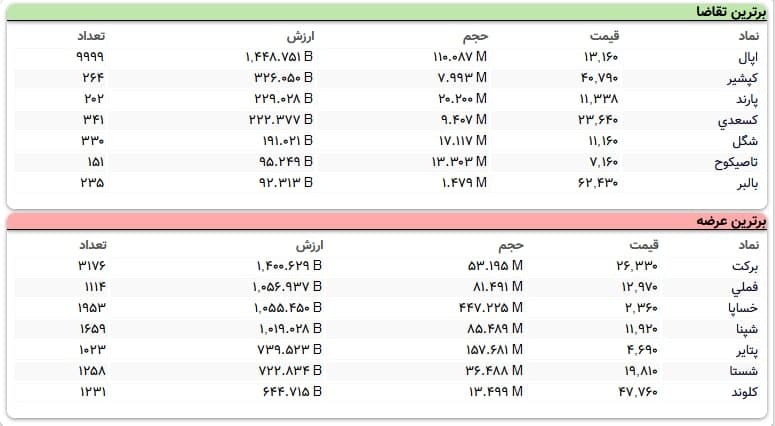Click the شگل symbol name

point(747,141)
